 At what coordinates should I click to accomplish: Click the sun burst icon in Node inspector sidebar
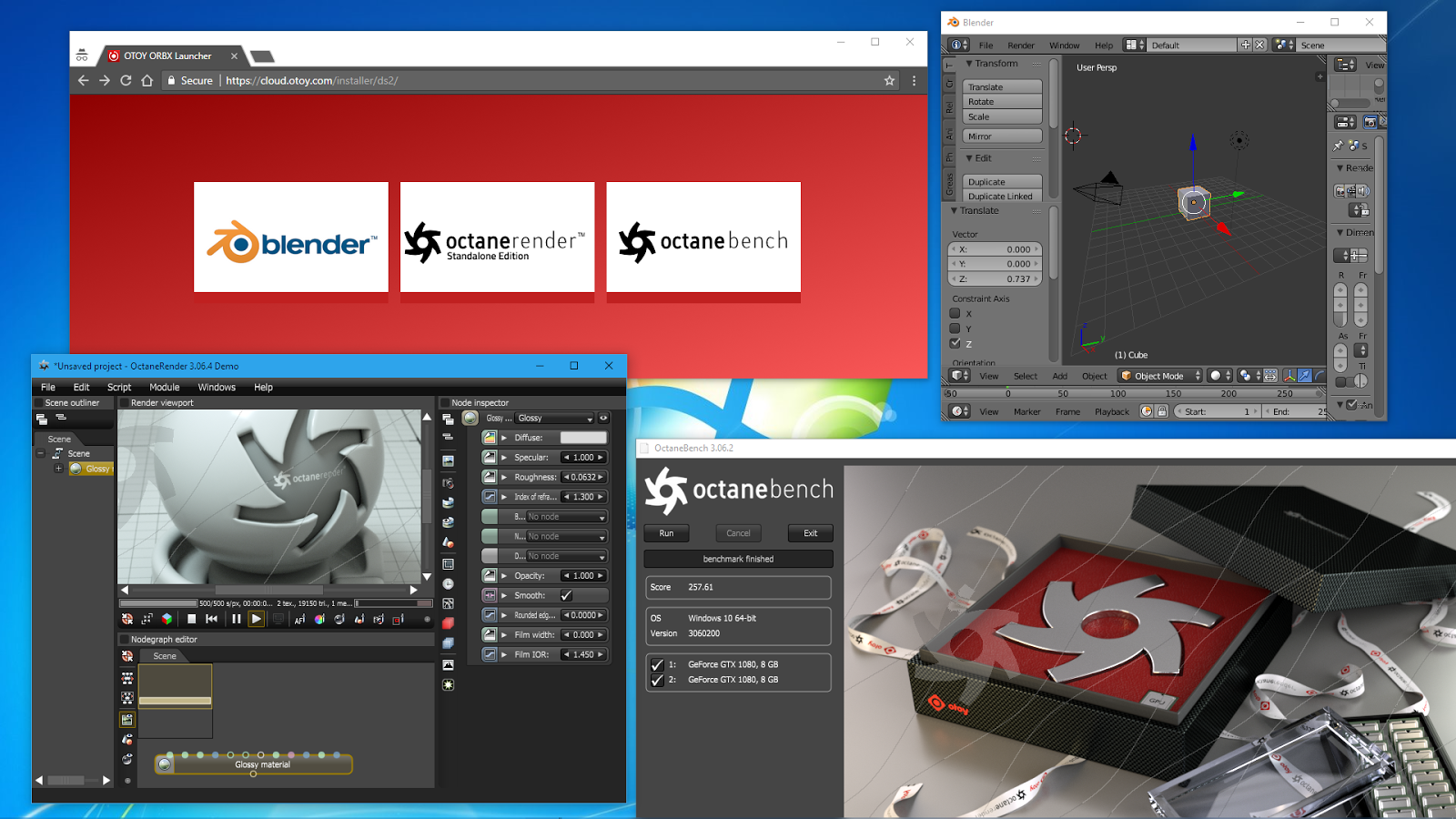pos(448,684)
